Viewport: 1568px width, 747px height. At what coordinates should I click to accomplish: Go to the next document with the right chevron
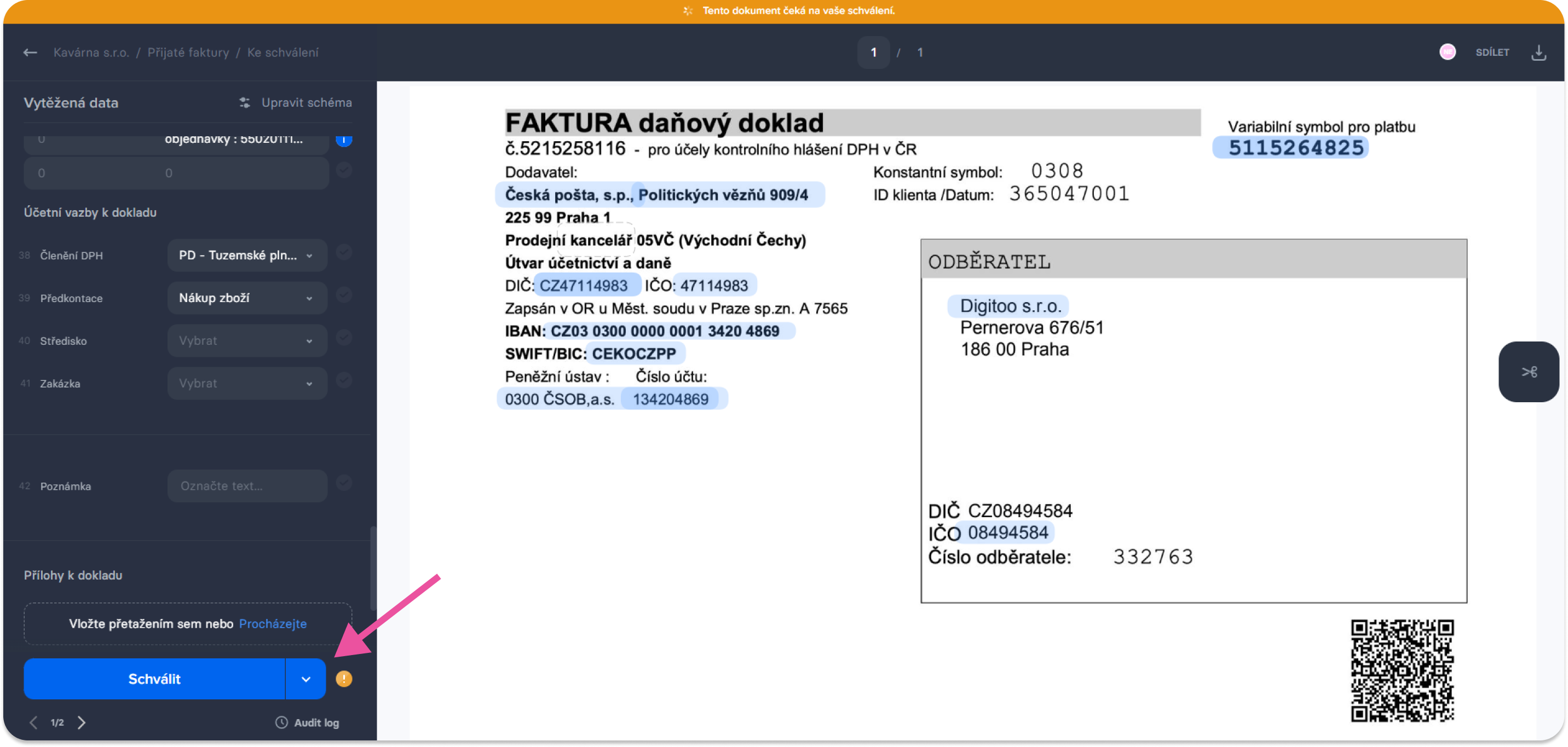tap(82, 723)
